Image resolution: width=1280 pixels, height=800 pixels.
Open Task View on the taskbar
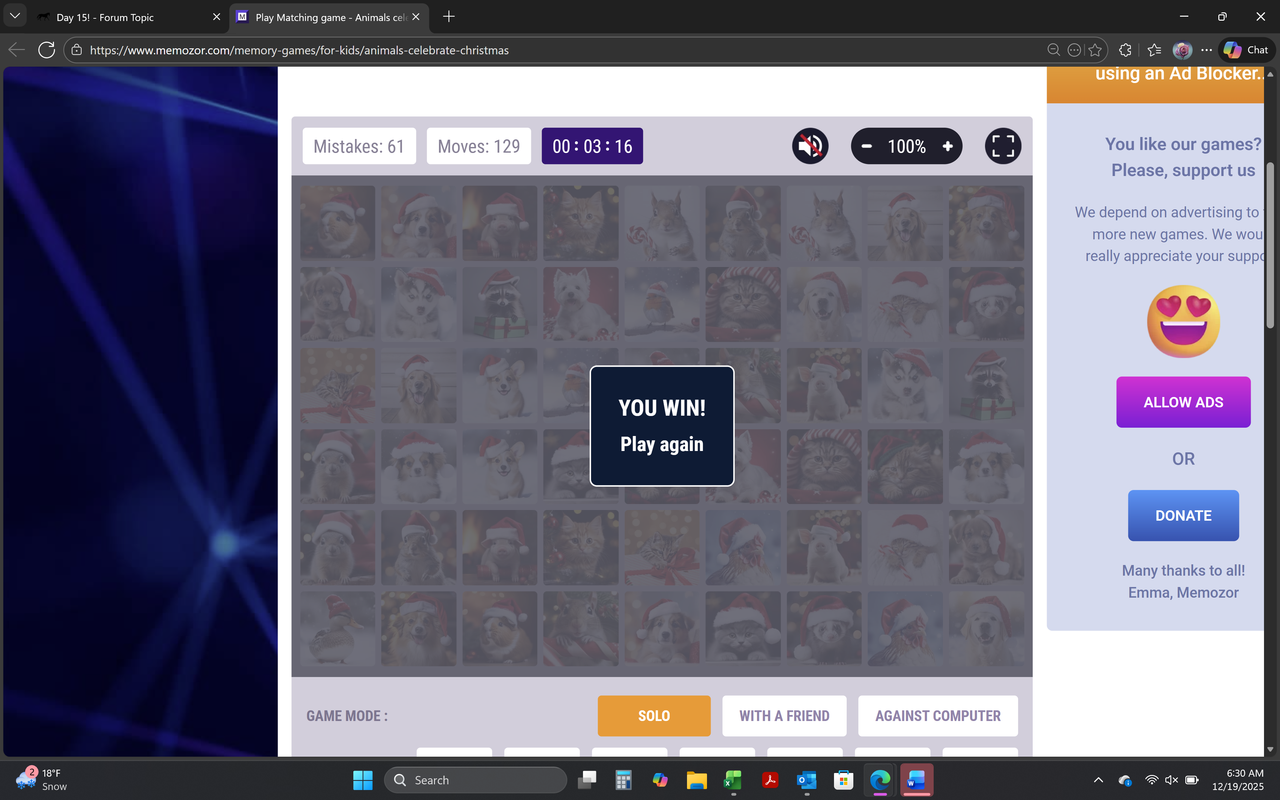point(589,780)
